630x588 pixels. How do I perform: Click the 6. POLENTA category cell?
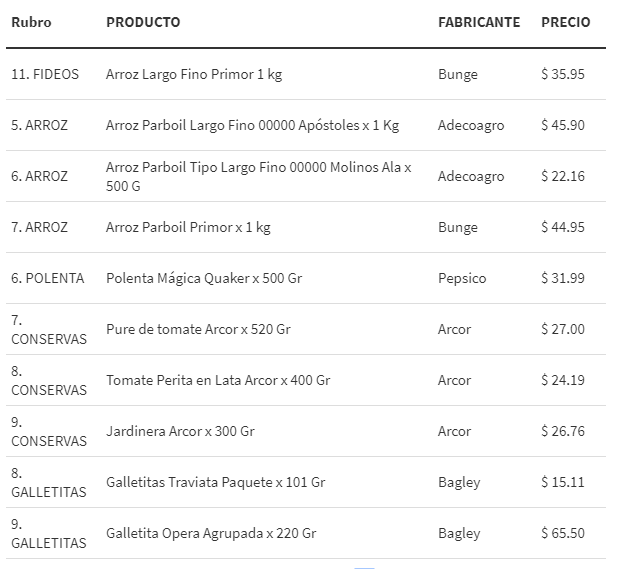[47, 278]
